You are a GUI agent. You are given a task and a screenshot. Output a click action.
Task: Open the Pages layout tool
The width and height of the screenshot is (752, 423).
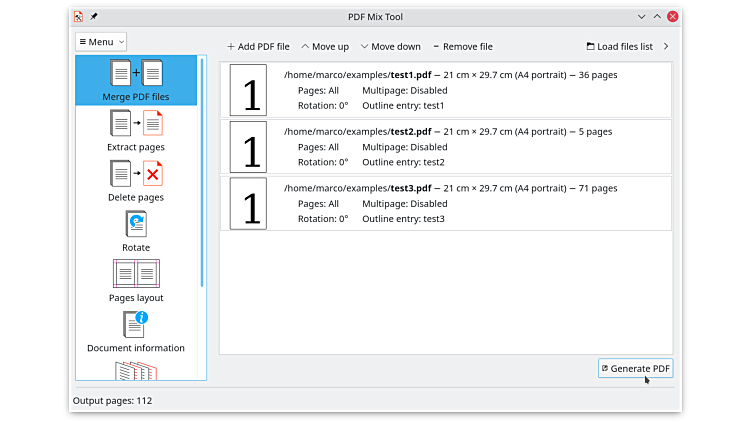pyautogui.click(x=136, y=275)
